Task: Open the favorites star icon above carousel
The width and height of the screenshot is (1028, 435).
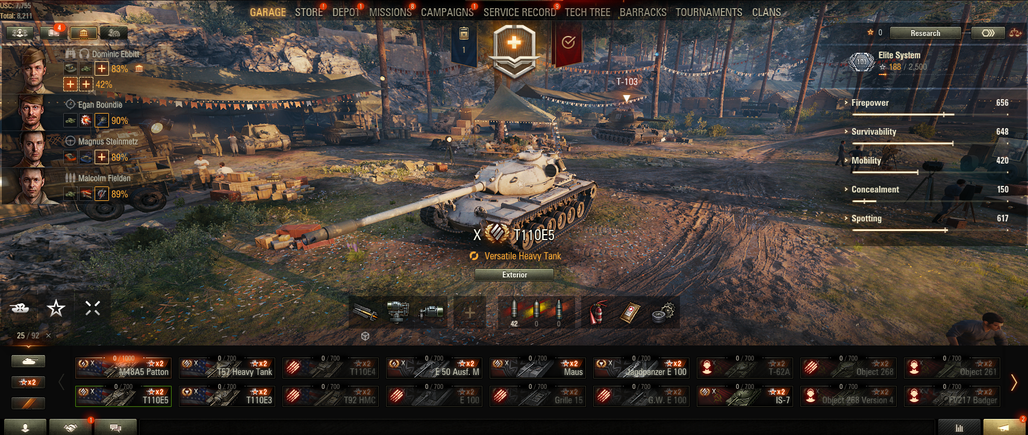Action: point(56,309)
